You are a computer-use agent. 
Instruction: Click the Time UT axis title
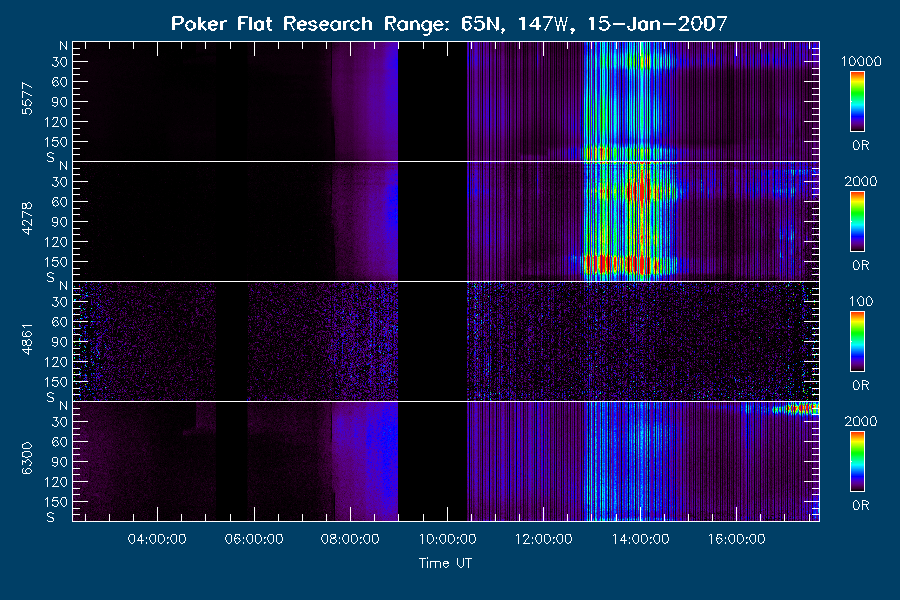pyautogui.click(x=445, y=563)
